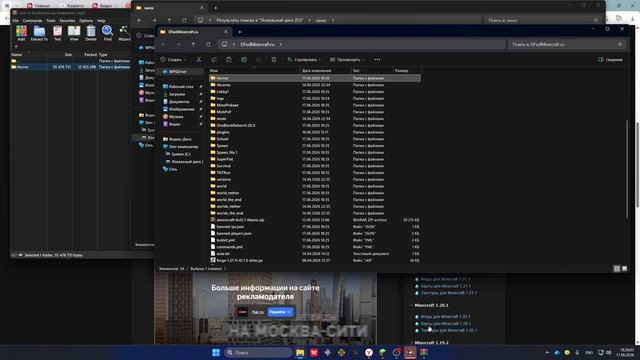Click the Add button in WinRAR toolbar

[21, 33]
